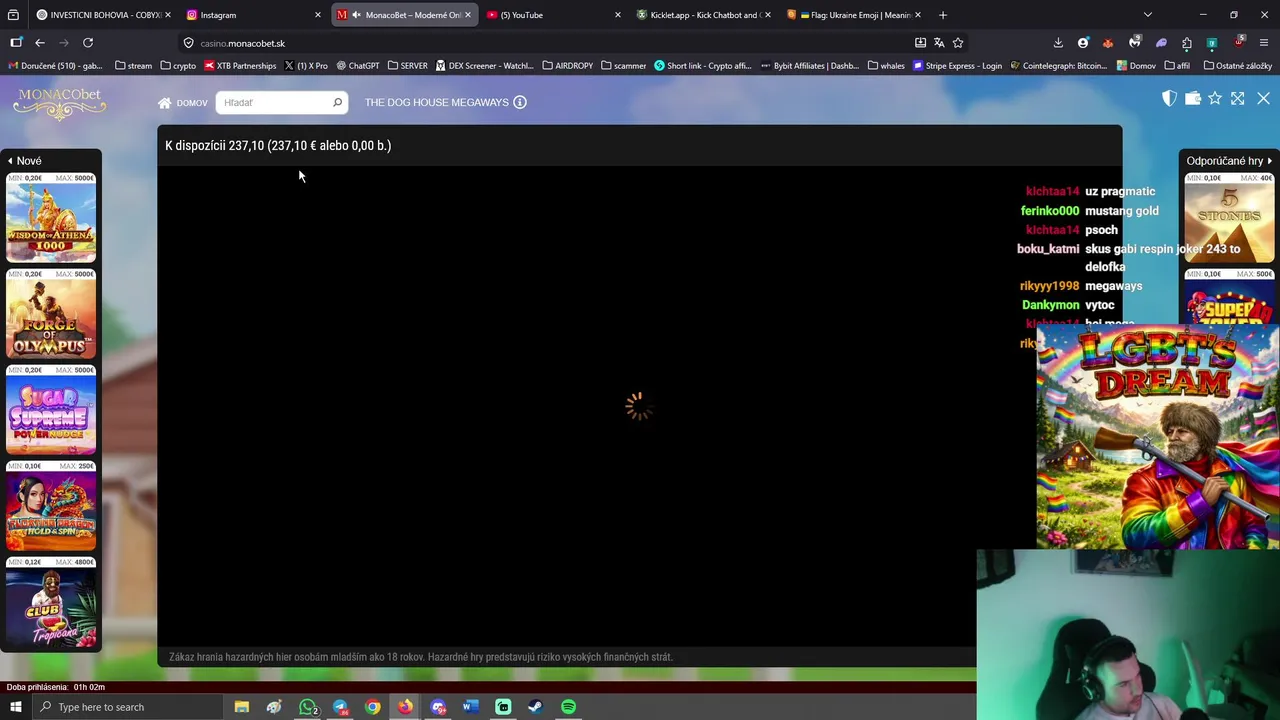Reload the current page

point(88,43)
